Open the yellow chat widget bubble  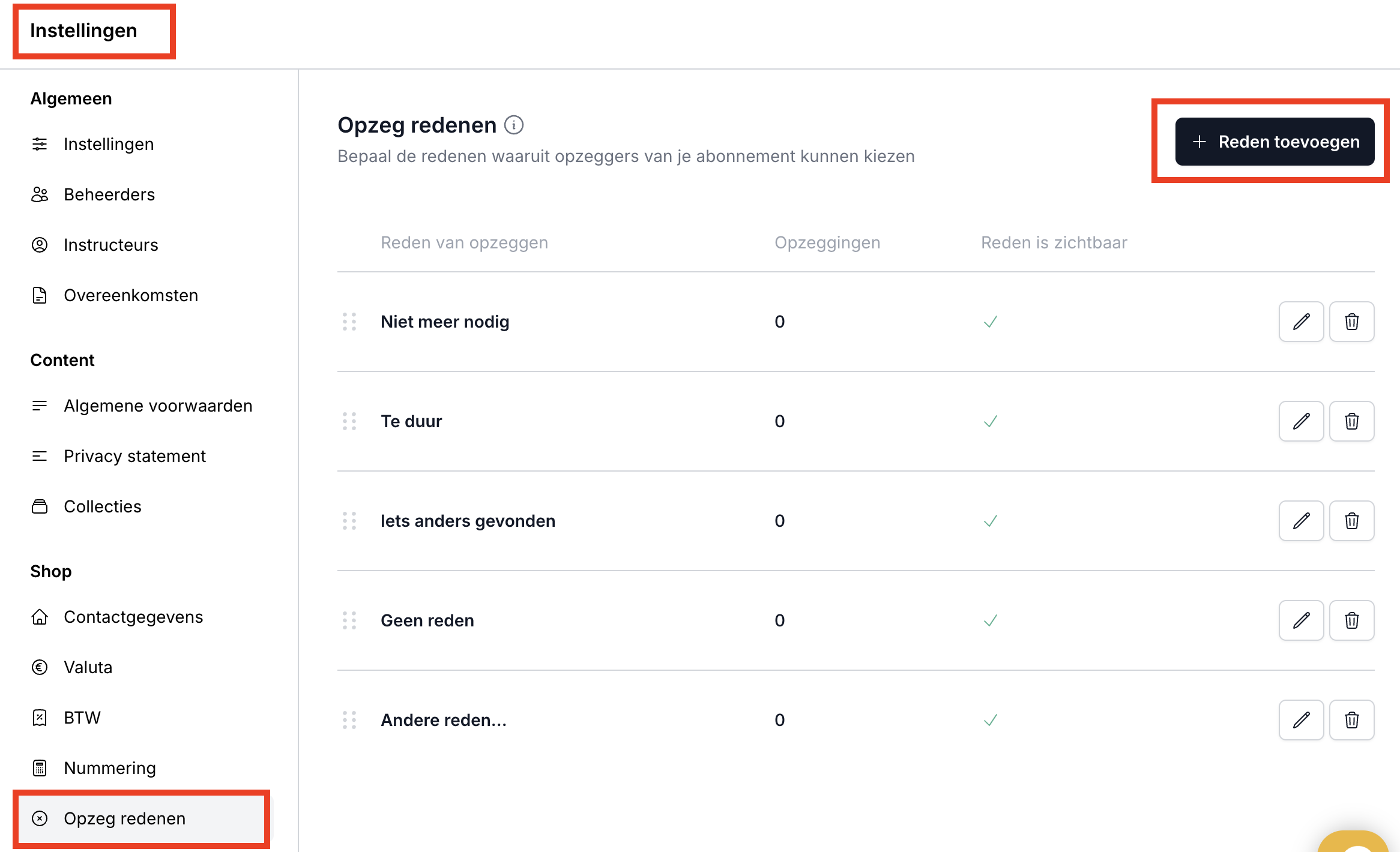[1354, 842]
